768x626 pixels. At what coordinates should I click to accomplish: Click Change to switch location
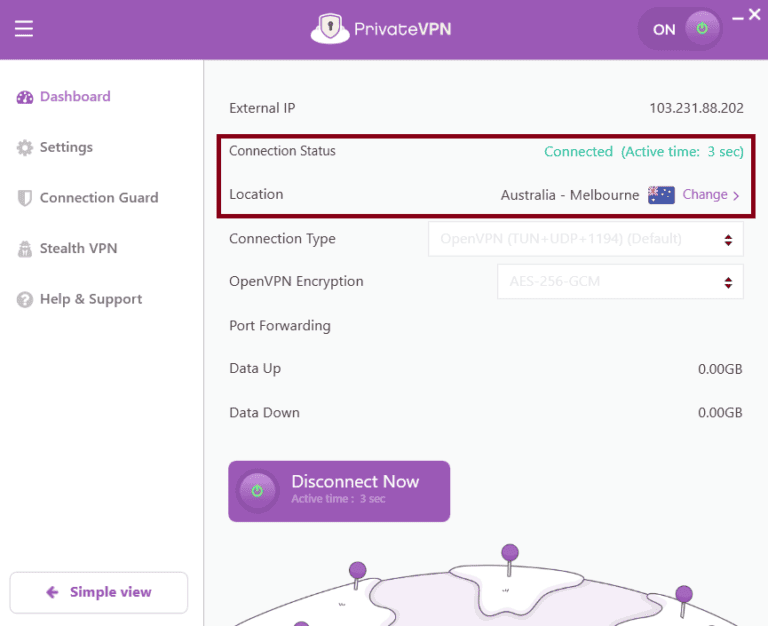pyautogui.click(x=705, y=194)
